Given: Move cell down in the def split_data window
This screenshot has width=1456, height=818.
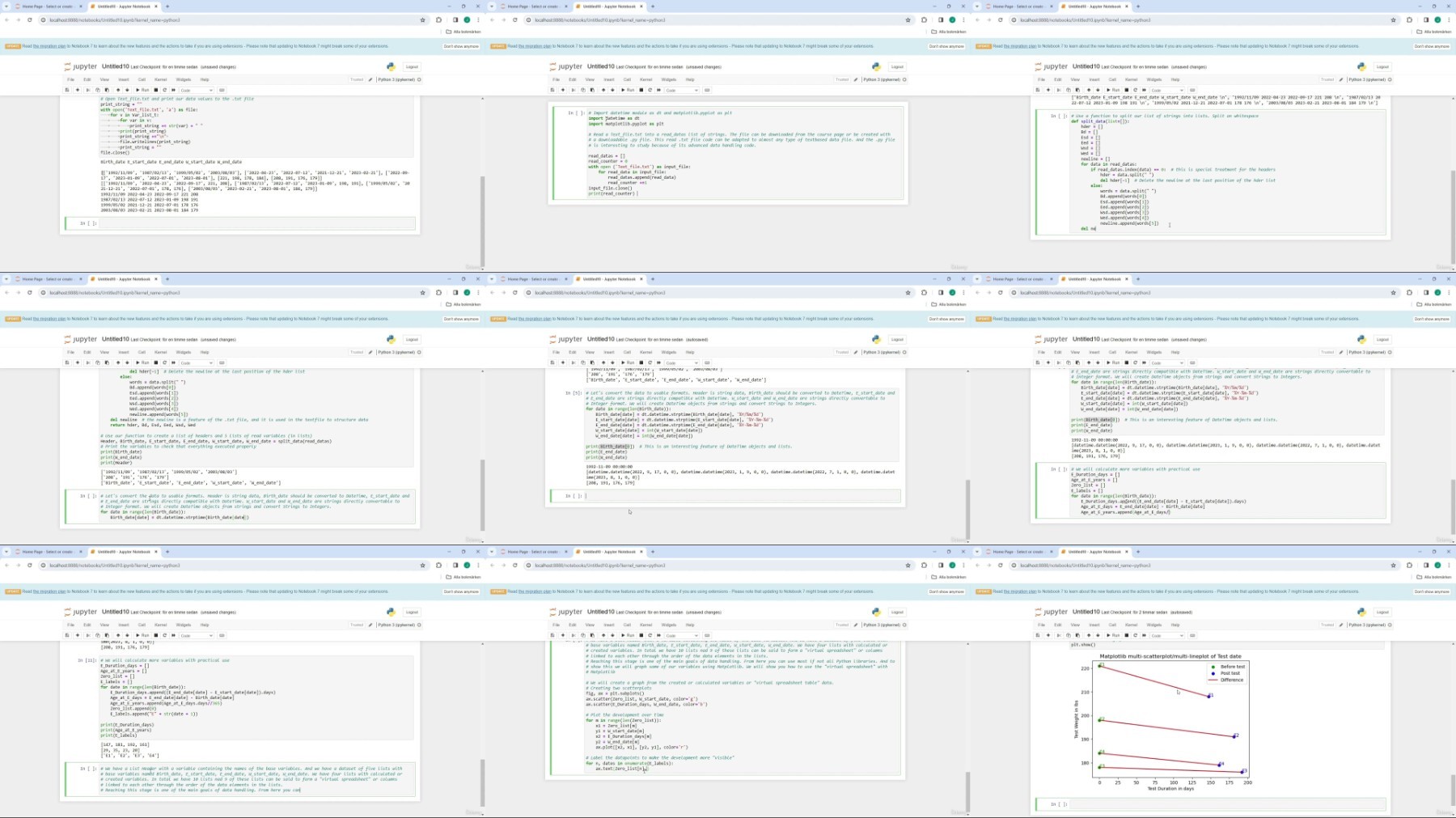Looking at the screenshot, I should [1098, 90].
